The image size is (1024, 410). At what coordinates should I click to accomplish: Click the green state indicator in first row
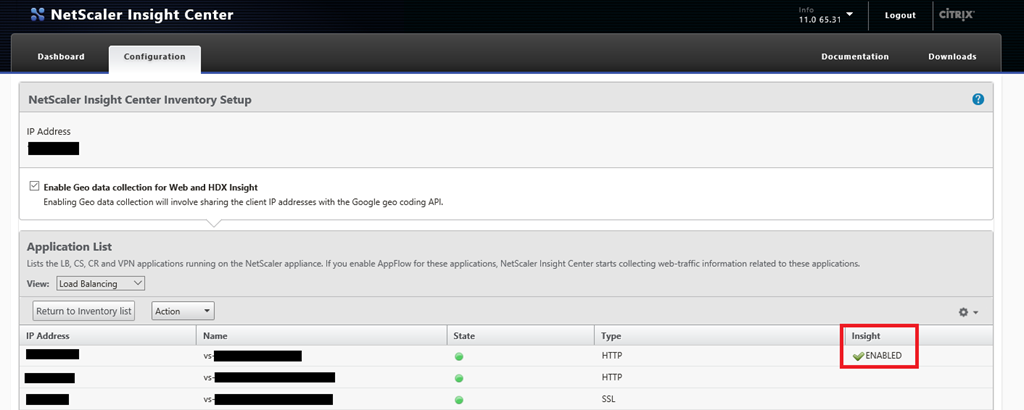[459, 356]
